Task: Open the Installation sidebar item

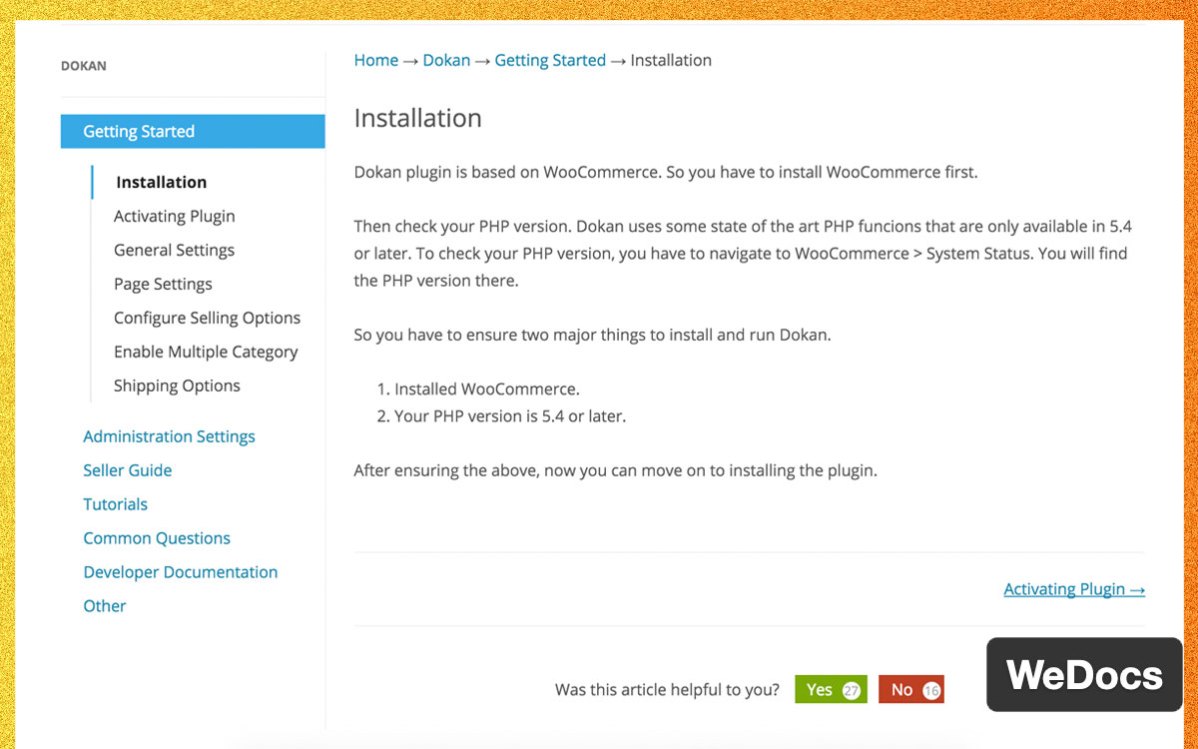Action: coord(161,182)
